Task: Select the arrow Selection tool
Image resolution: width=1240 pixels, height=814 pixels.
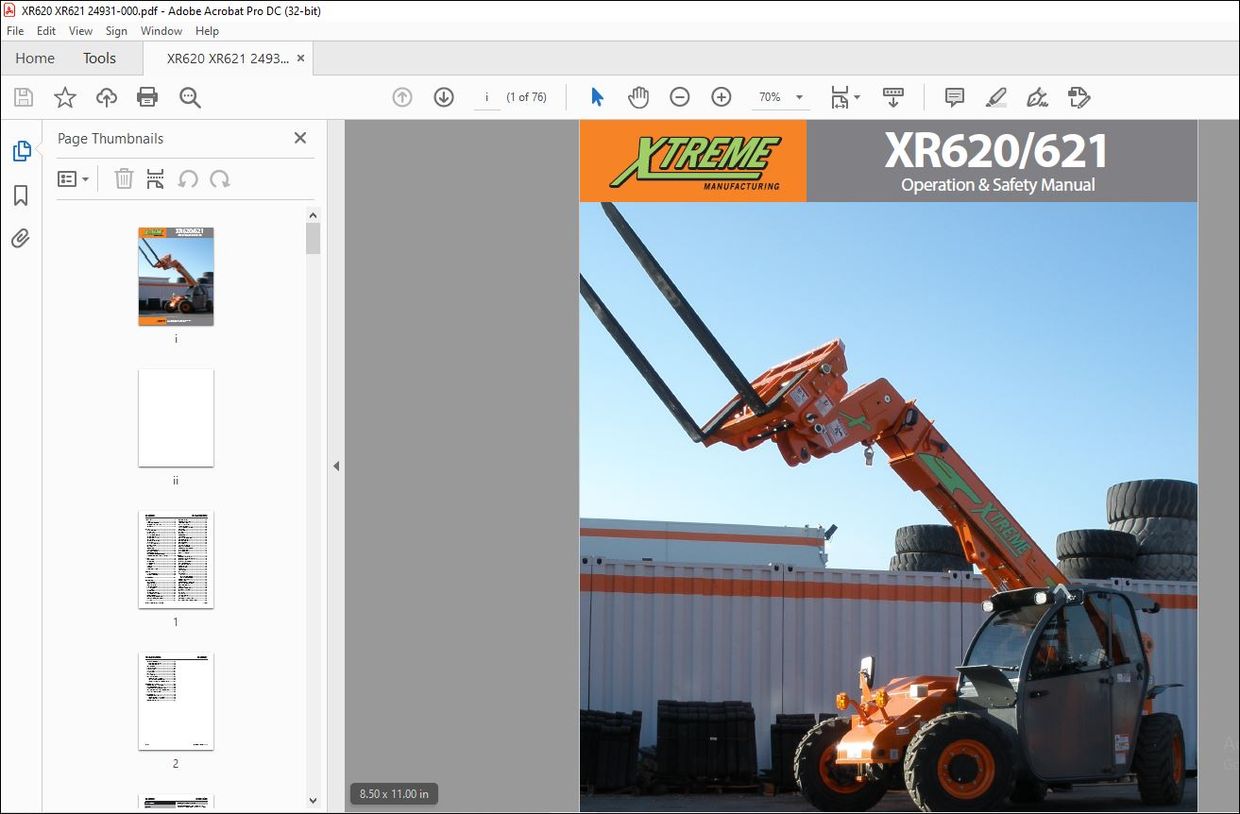Action: (x=596, y=96)
